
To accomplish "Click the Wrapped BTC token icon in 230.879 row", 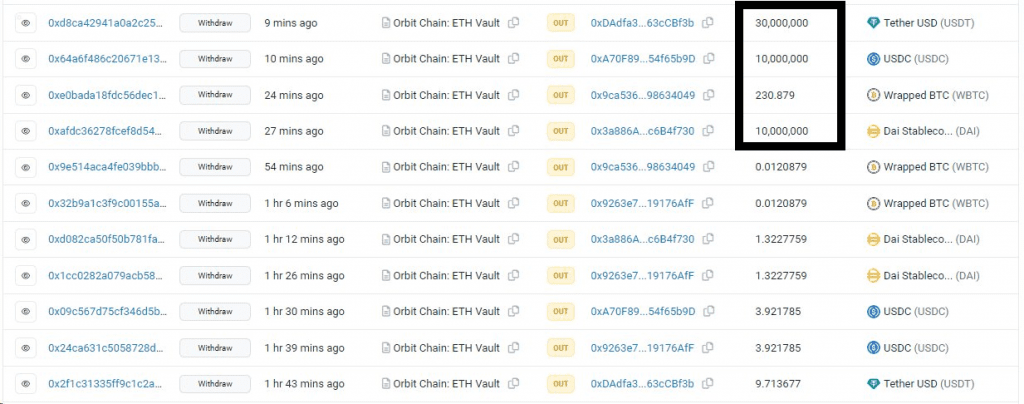I will [872, 95].
